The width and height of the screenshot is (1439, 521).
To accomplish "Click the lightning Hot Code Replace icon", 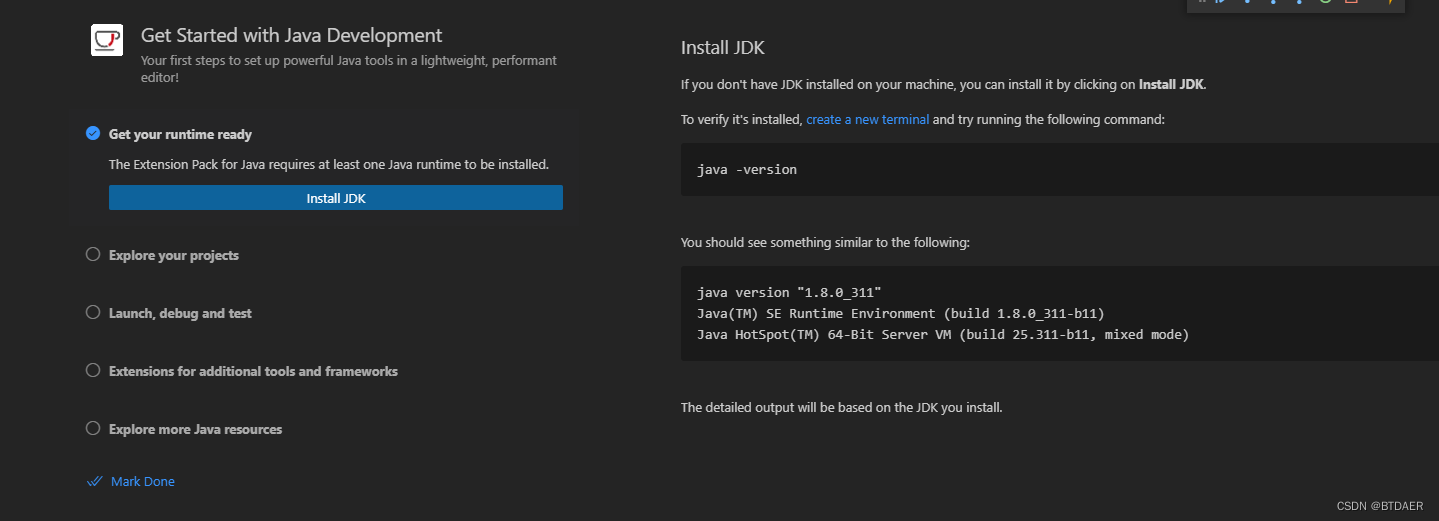I will [x=1390, y=3].
